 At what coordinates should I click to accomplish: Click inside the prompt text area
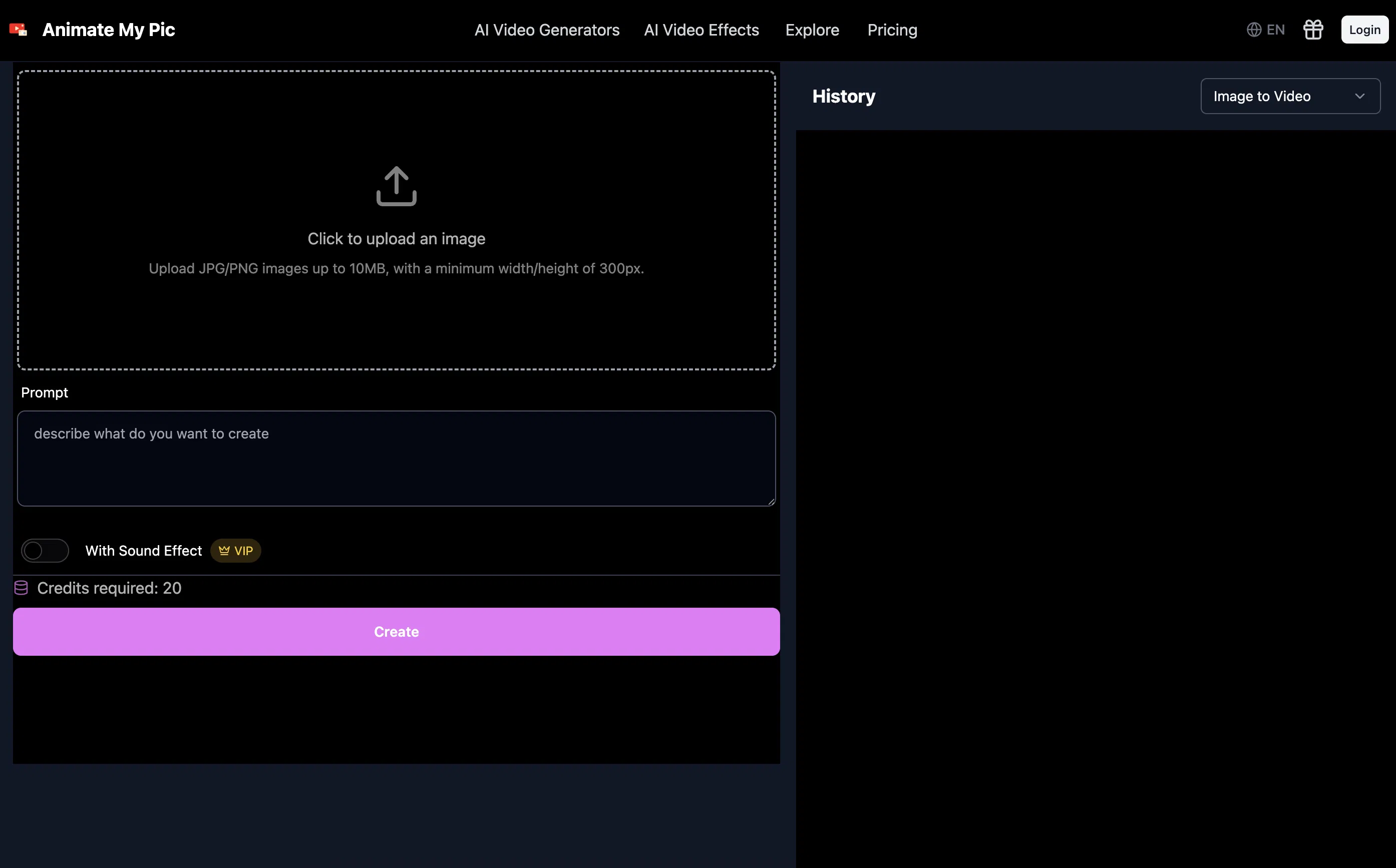coord(396,458)
